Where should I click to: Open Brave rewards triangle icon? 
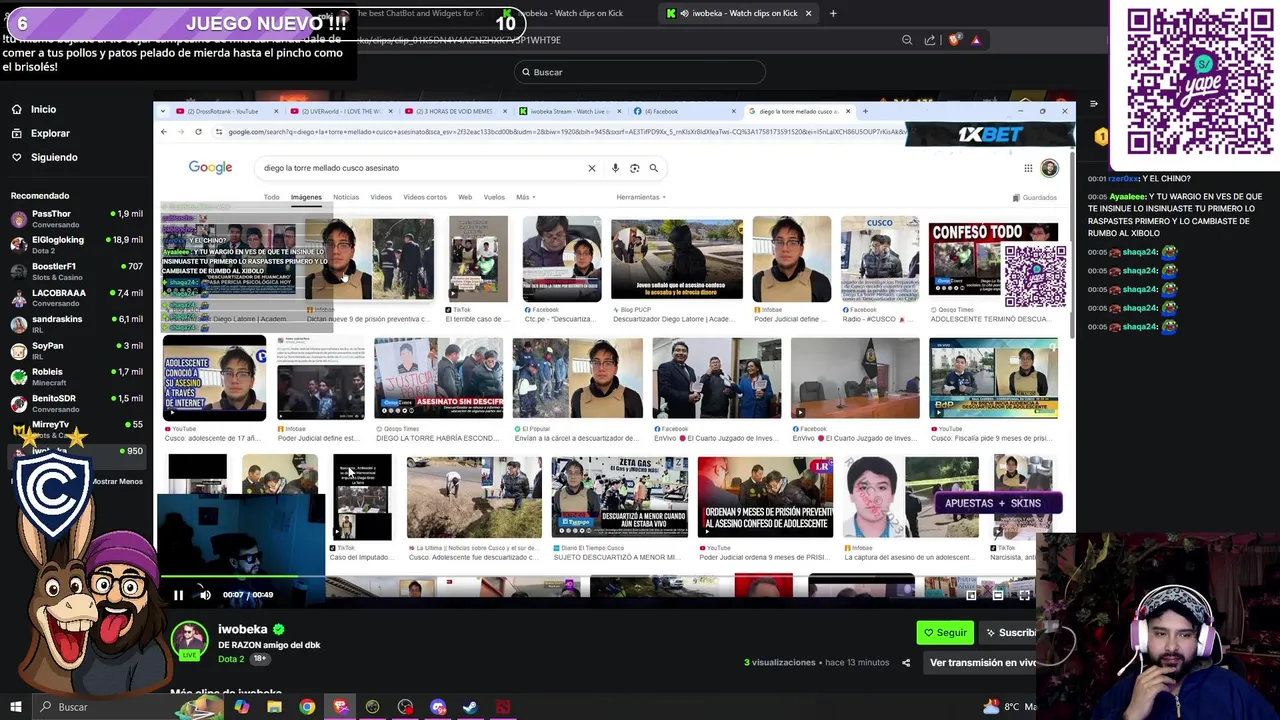pos(976,40)
